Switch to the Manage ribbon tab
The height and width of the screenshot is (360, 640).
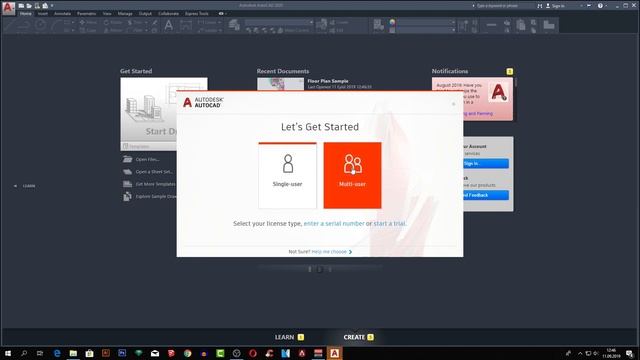point(125,13)
